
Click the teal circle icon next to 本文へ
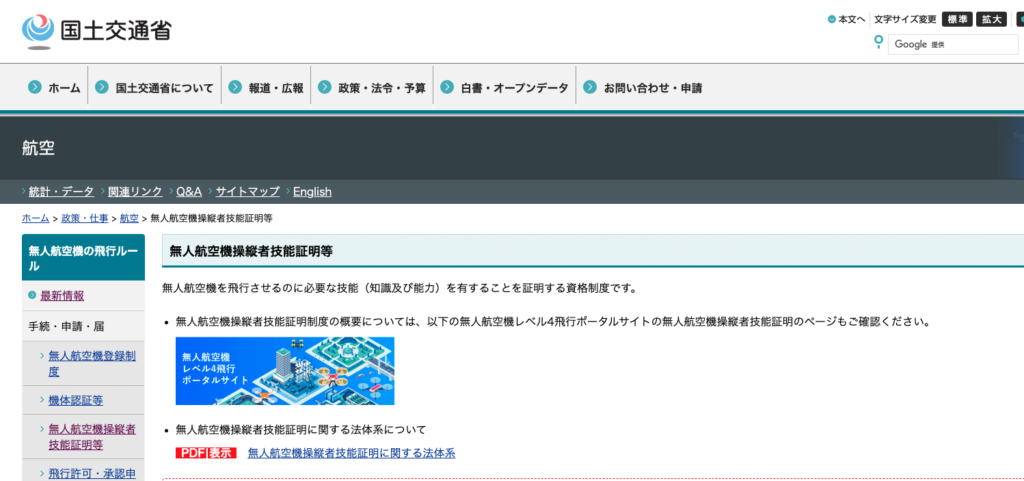(831, 20)
